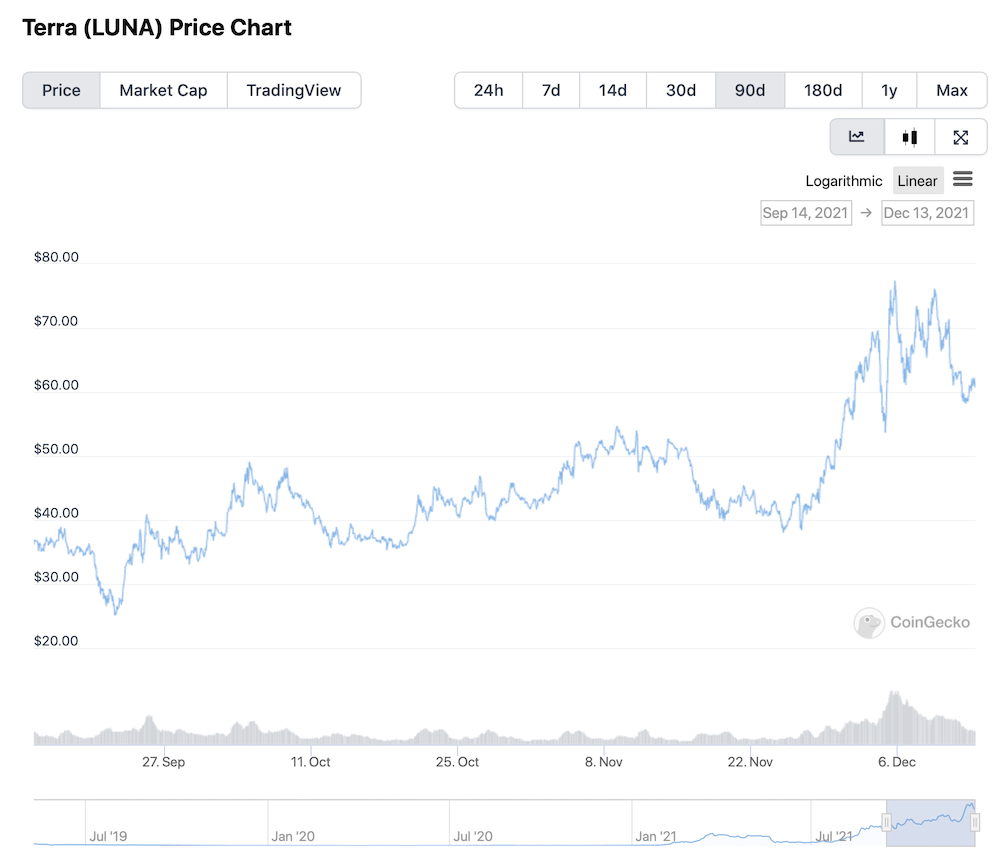This screenshot has height=862, width=1000.
Task: Edit the Sep 14, 2021 start date
Action: pyautogui.click(x=806, y=213)
